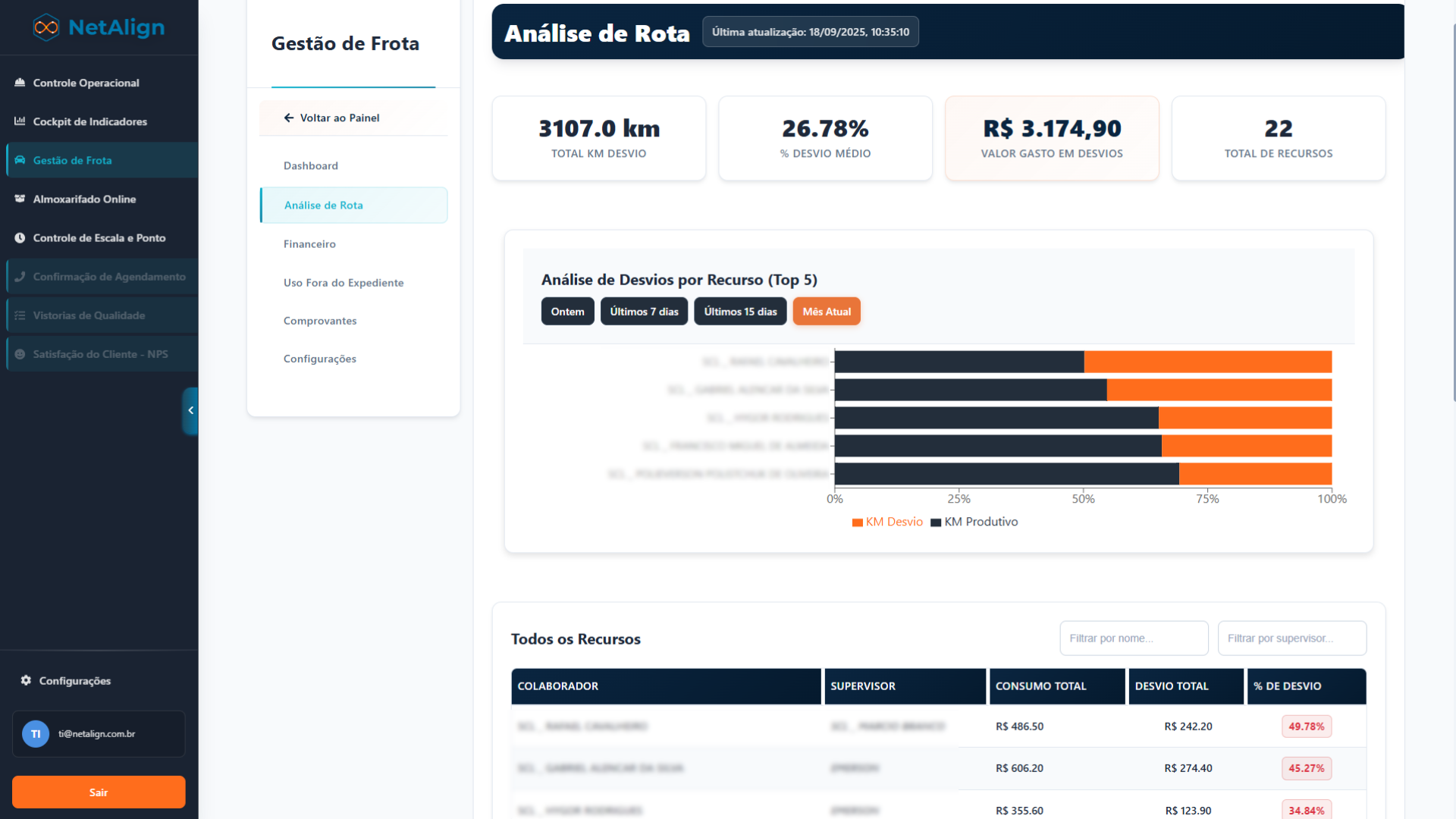Open the ti@netalign.com.br account panel
1456x819 pixels.
tap(98, 733)
